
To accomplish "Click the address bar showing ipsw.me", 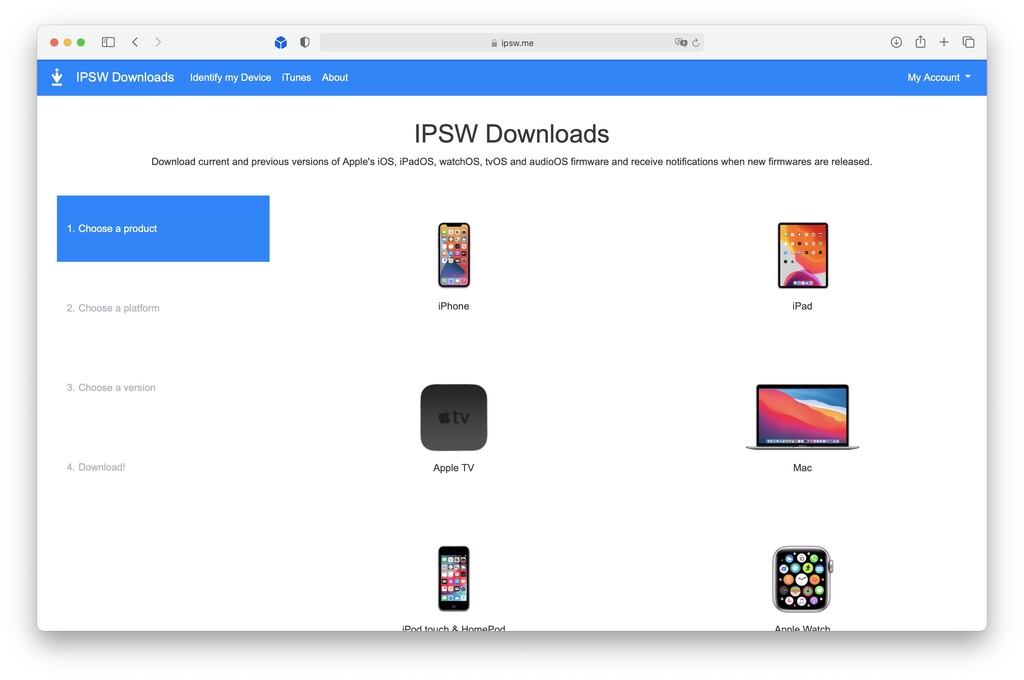I will point(512,42).
